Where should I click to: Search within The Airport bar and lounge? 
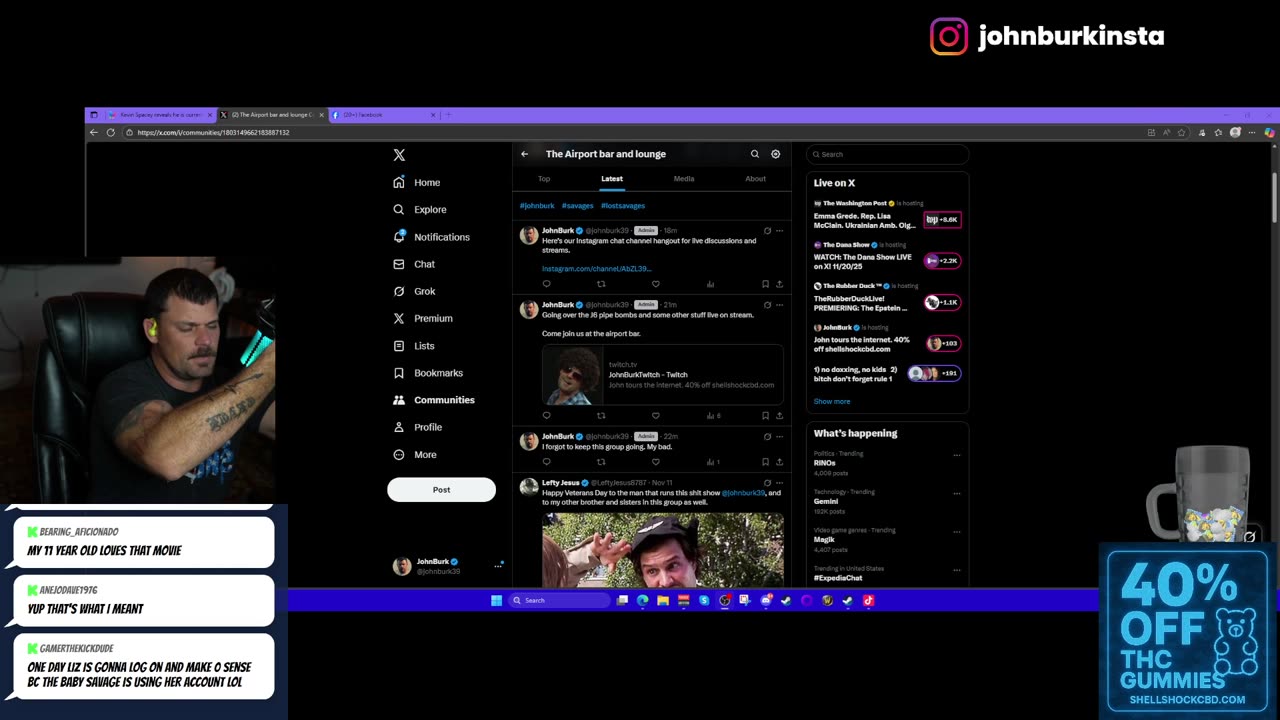[755, 154]
